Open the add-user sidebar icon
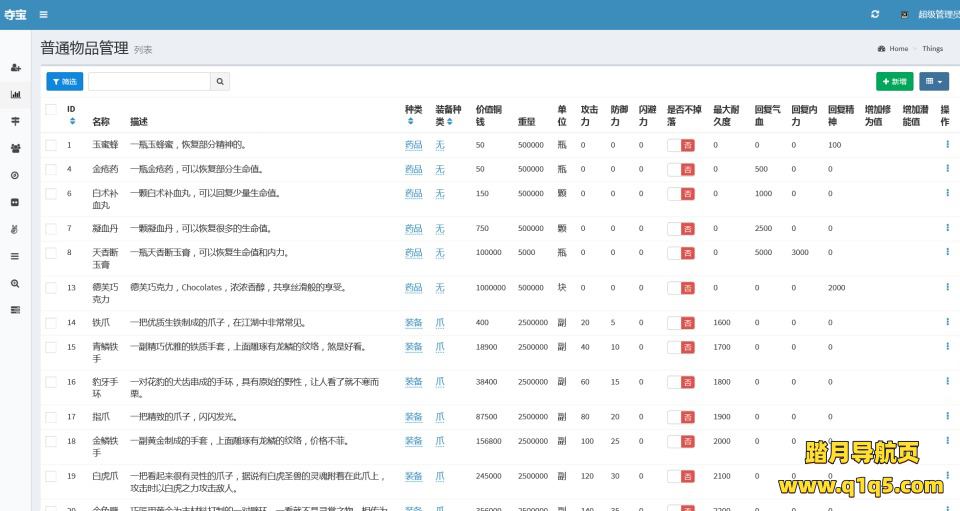 [x=15, y=67]
